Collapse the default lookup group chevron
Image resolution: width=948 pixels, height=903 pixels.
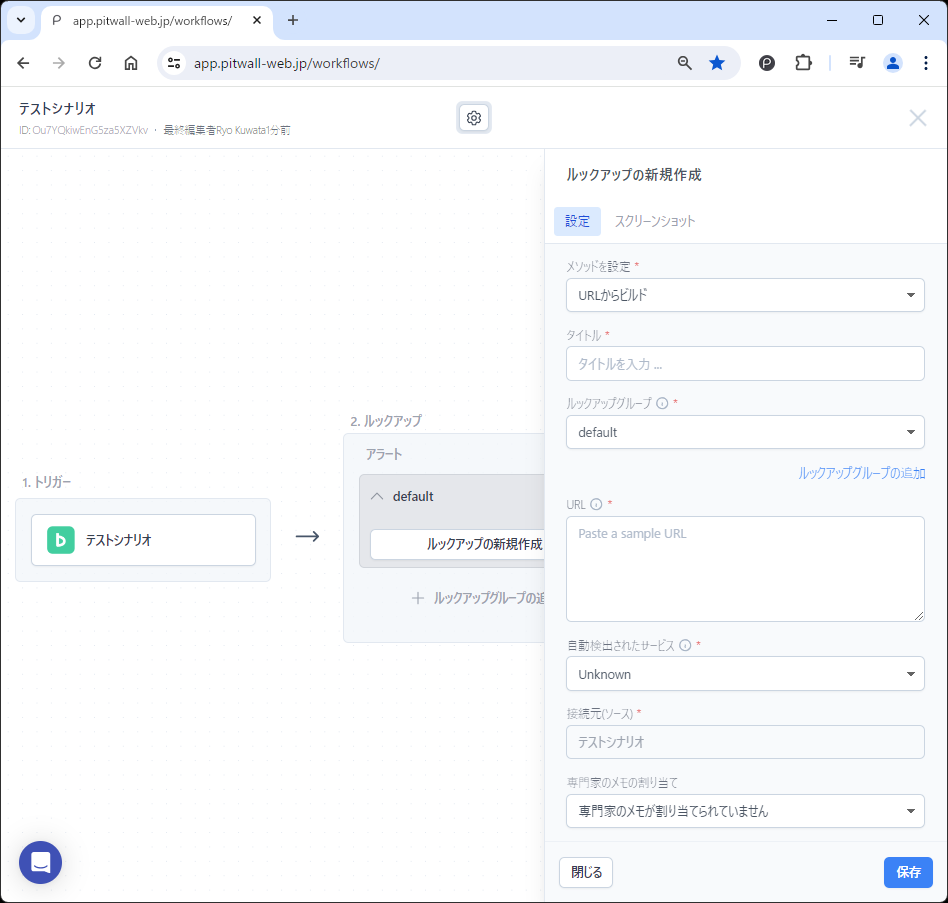(x=377, y=496)
